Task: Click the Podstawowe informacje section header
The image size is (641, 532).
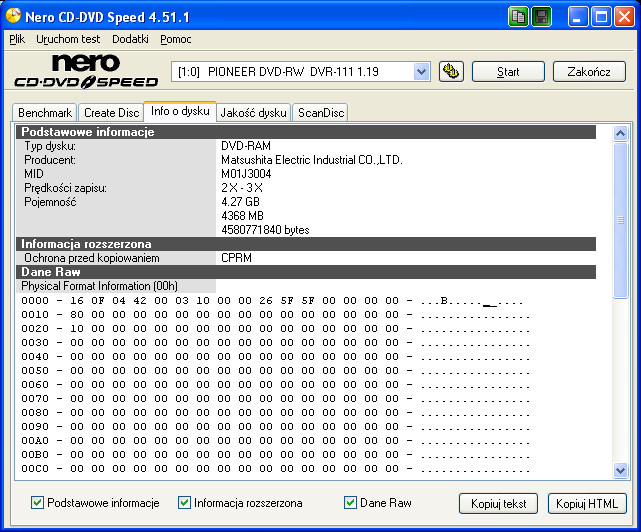Action: (x=306, y=132)
